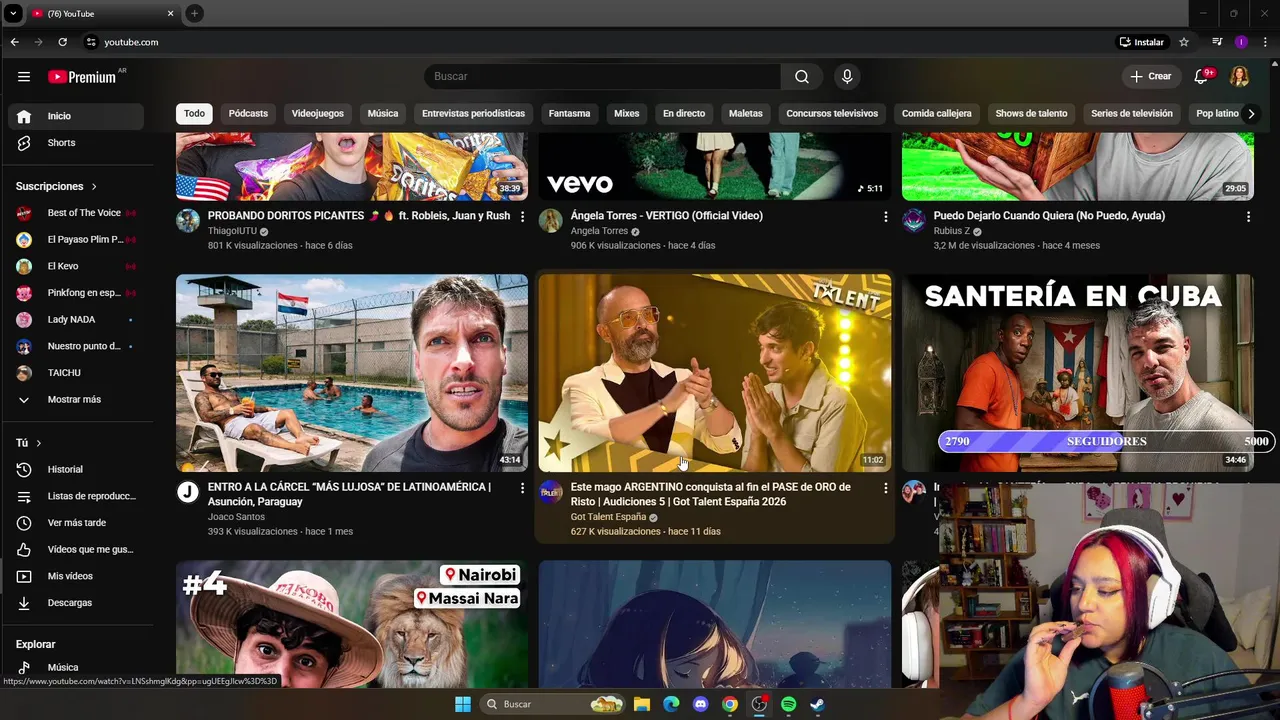
Task: Start voice search with microphone icon
Action: pyautogui.click(x=847, y=77)
